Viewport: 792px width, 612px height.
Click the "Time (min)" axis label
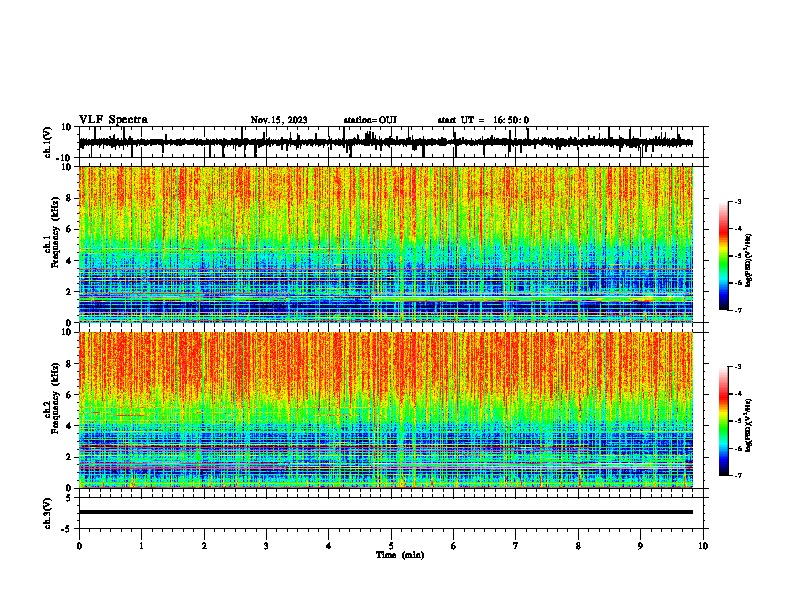click(400, 555)
